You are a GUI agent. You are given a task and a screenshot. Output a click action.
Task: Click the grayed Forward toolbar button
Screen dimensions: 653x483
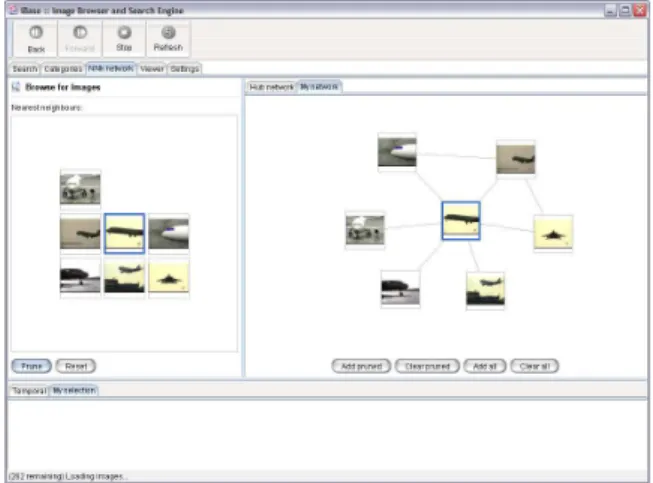coord(80,40)
